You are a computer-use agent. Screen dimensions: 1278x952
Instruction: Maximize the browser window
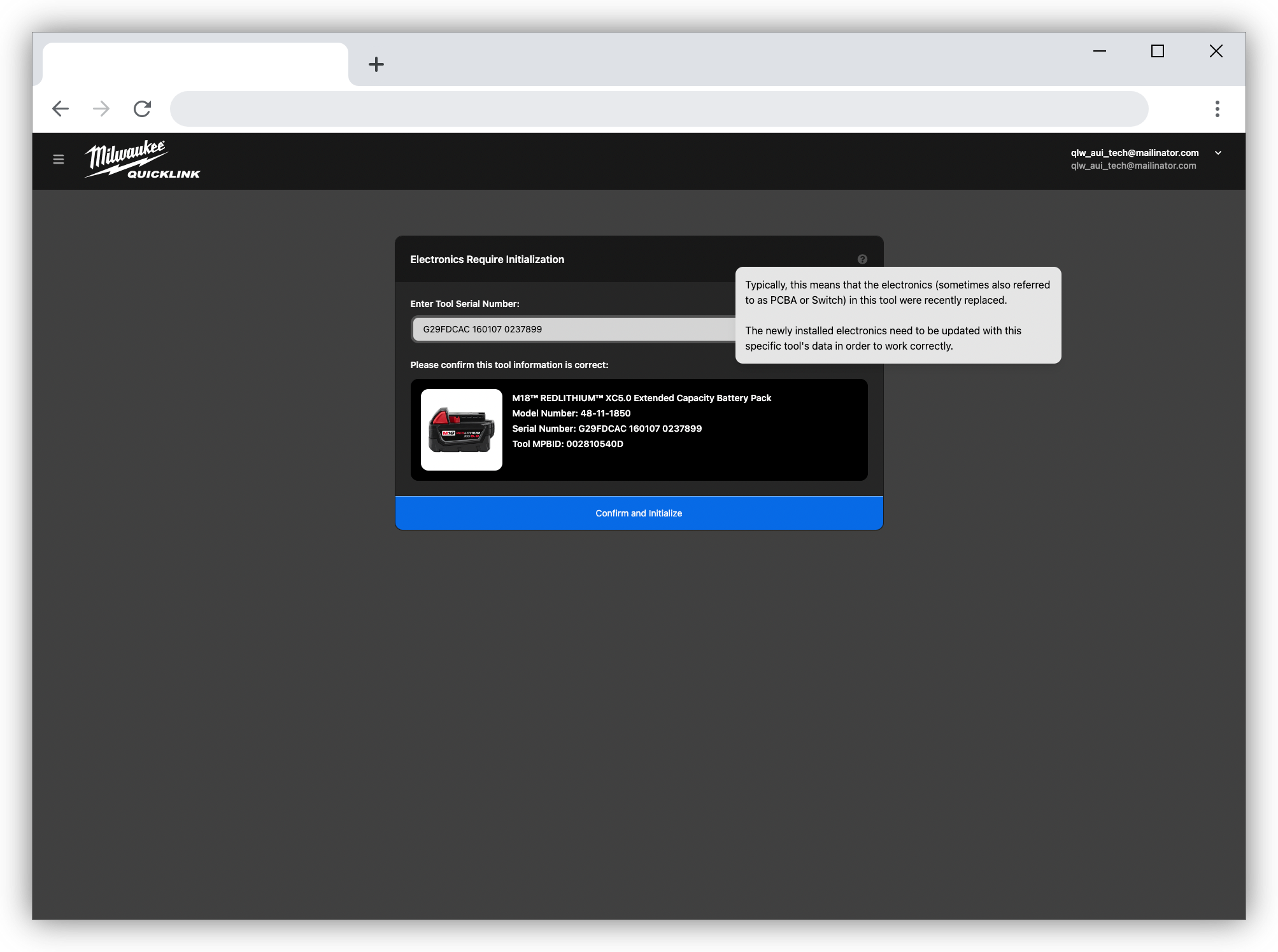(1158, 51)
